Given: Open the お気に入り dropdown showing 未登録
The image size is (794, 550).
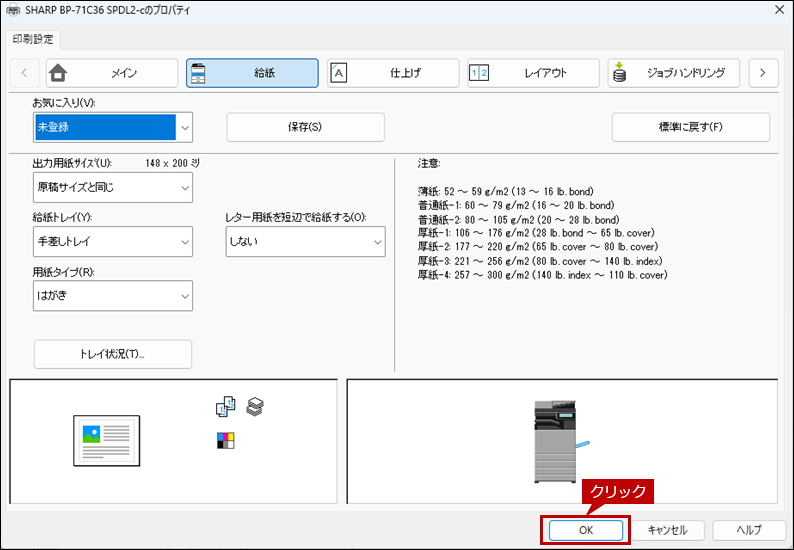Looking at the screenshot, I should pyautogui.click(x=112, y=127).
